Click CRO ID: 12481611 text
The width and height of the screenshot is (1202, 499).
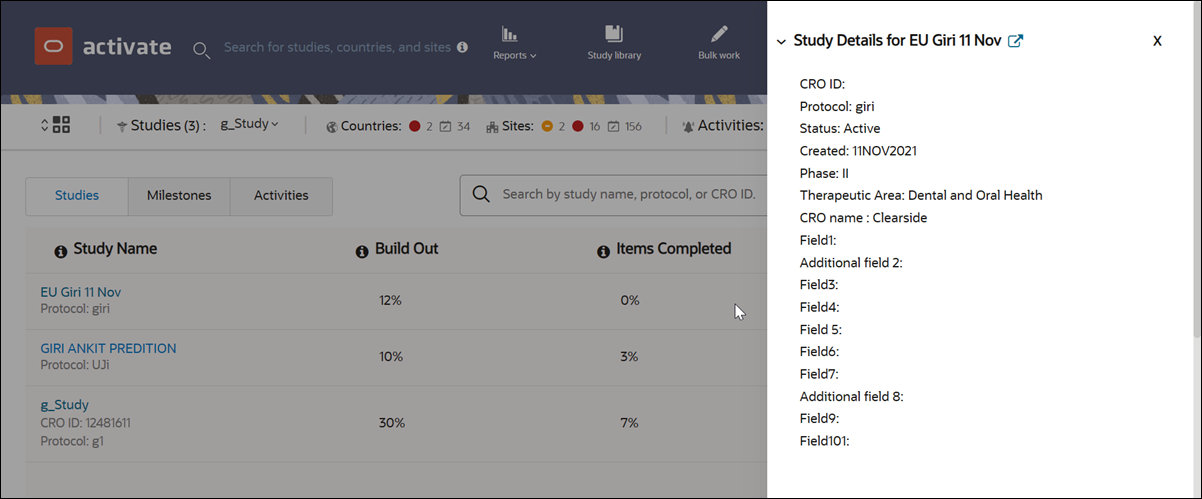click(x=85, y=423)
